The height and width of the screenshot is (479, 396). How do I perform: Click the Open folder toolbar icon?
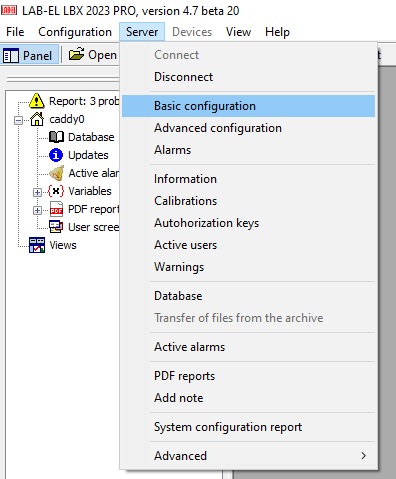(x=76, y=54)
